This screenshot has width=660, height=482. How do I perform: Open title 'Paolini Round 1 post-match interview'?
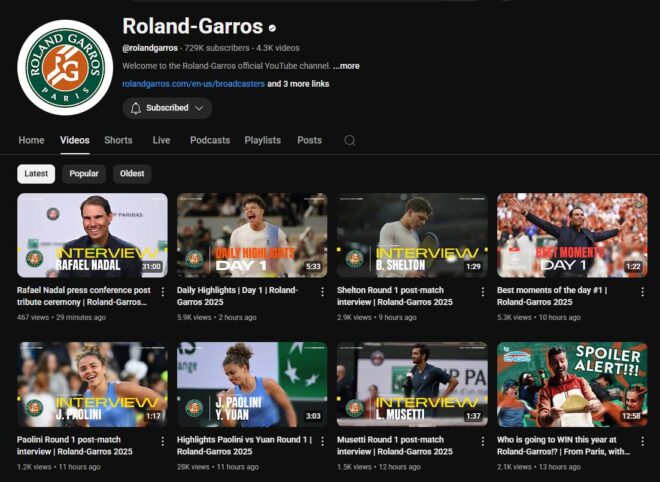coord(75,445)
